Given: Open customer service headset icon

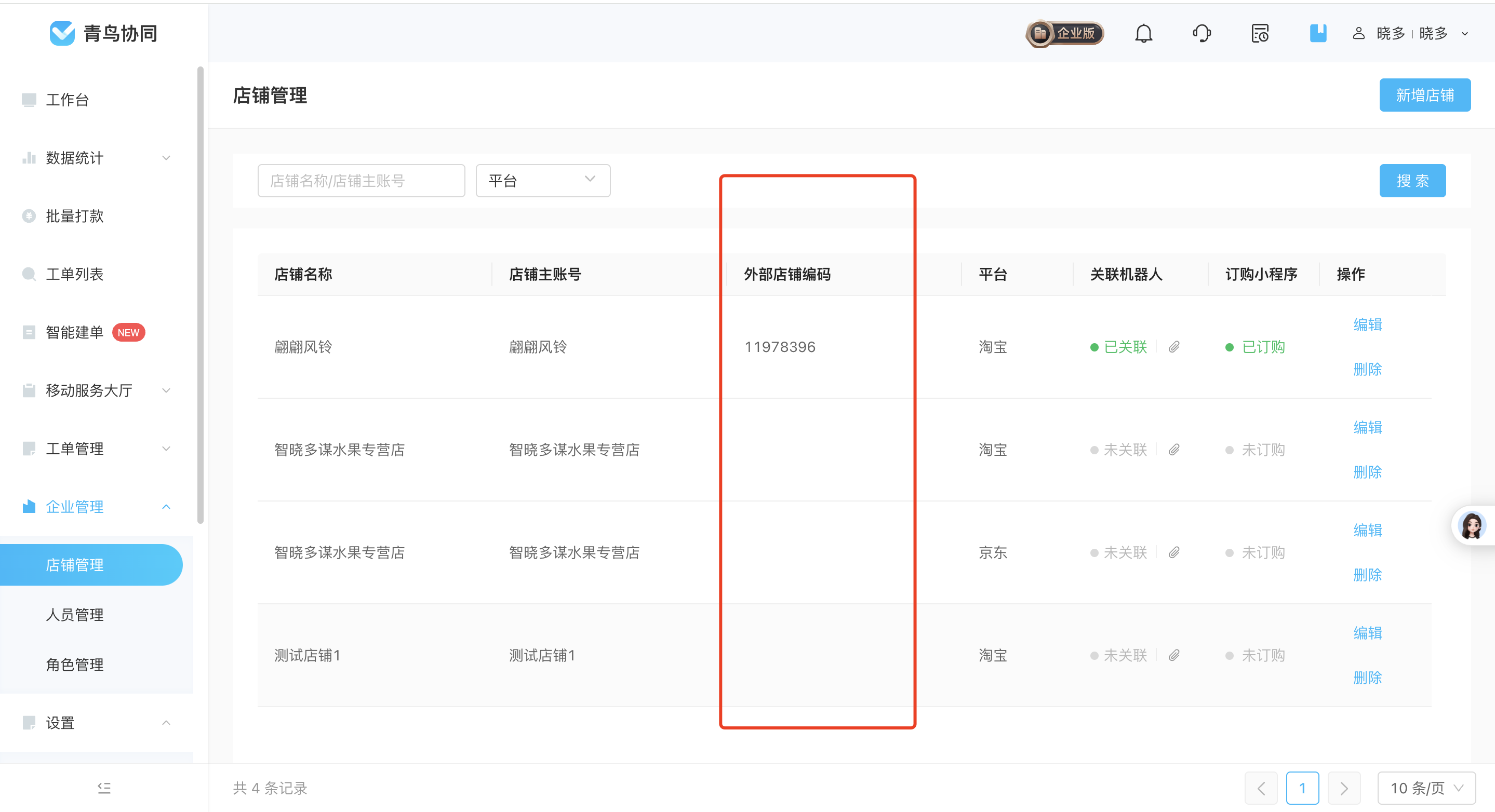Looking at the screenshot, I should (x=1202, y=34).
